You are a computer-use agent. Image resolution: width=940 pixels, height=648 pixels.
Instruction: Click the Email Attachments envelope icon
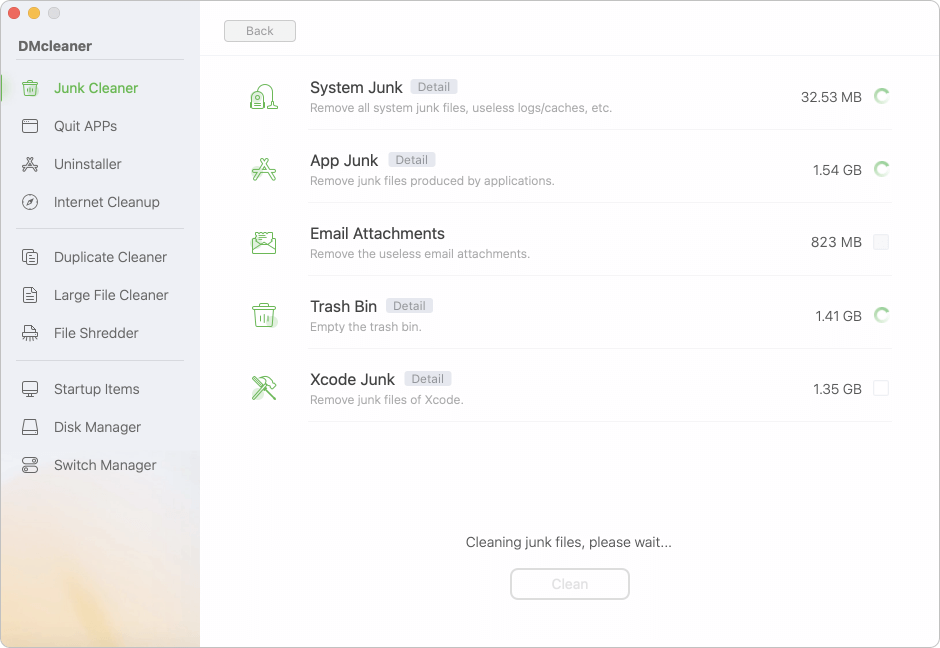click(x=264, y=243)
